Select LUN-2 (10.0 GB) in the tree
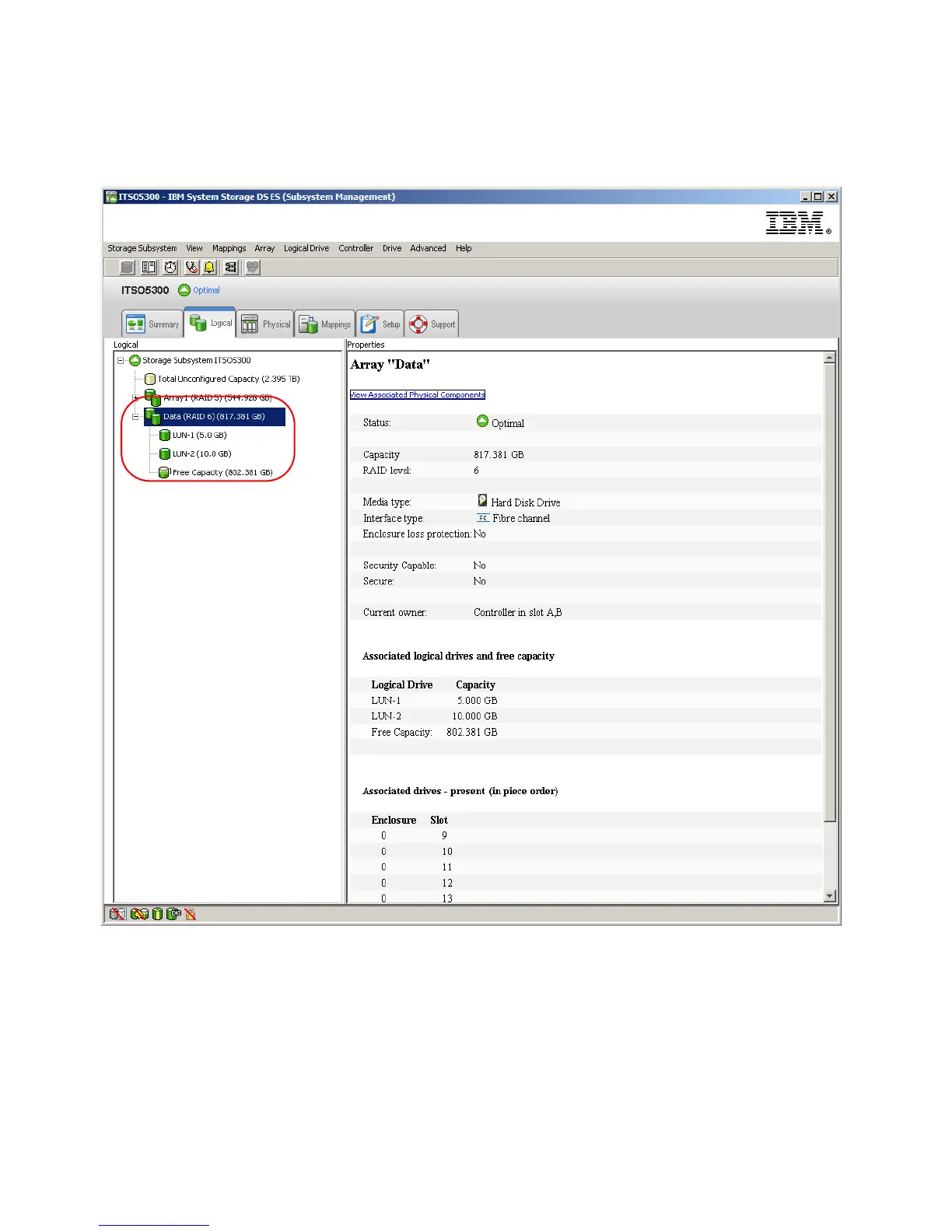This screenshot has width=952, height=1232. (x=202, y=454)
